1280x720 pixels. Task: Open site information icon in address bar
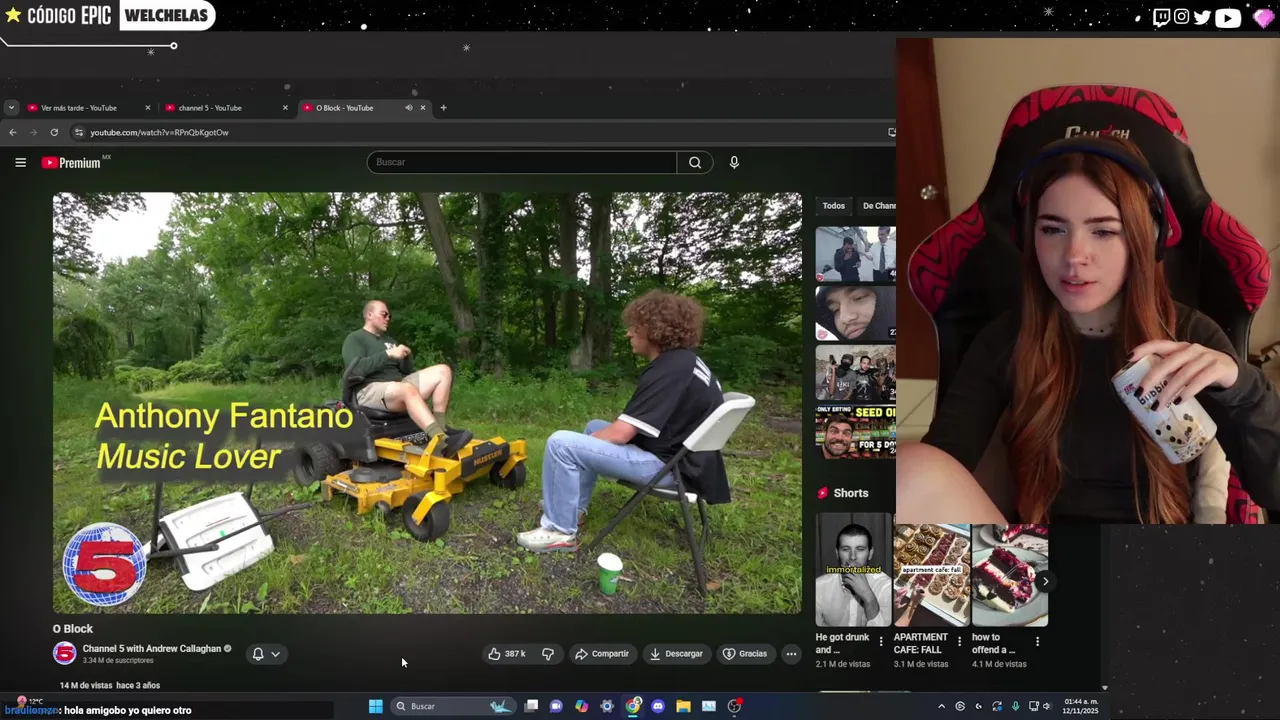[79, 132]
